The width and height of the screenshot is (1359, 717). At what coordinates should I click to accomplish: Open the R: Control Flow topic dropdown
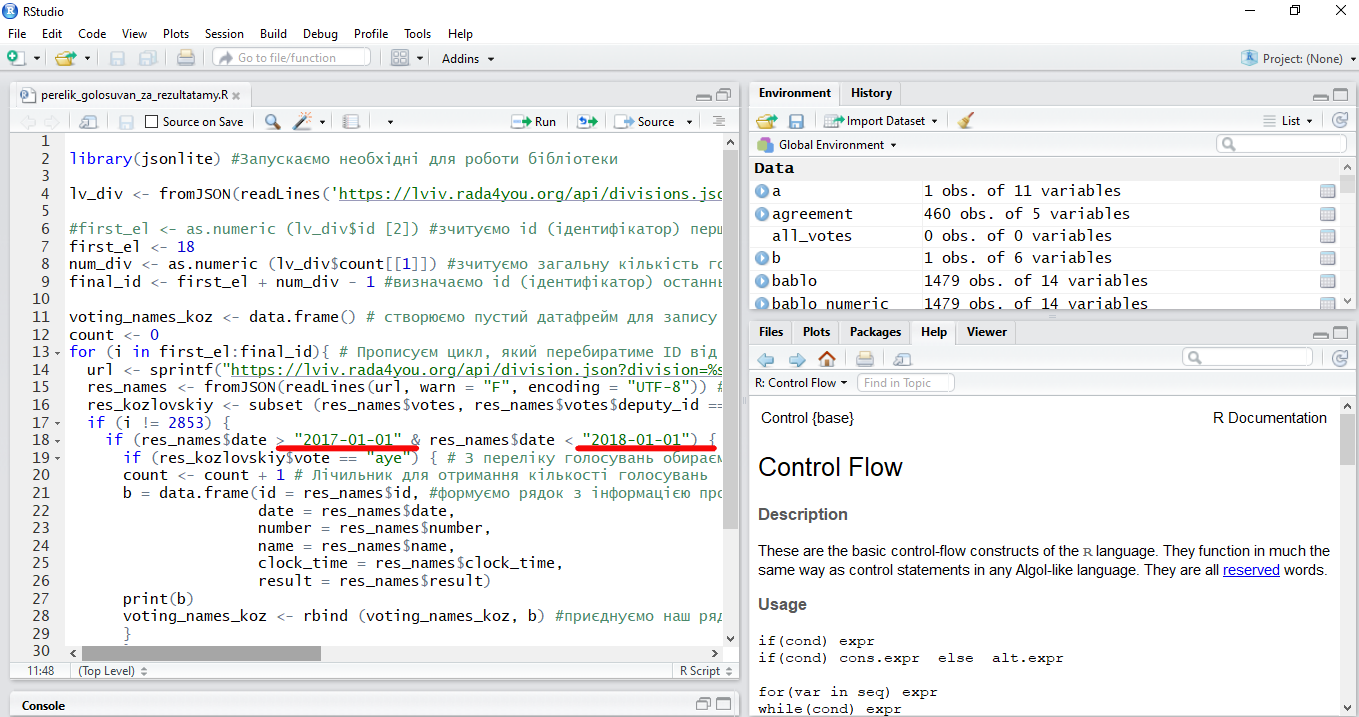pyautogui.click(x=802, y=383)
